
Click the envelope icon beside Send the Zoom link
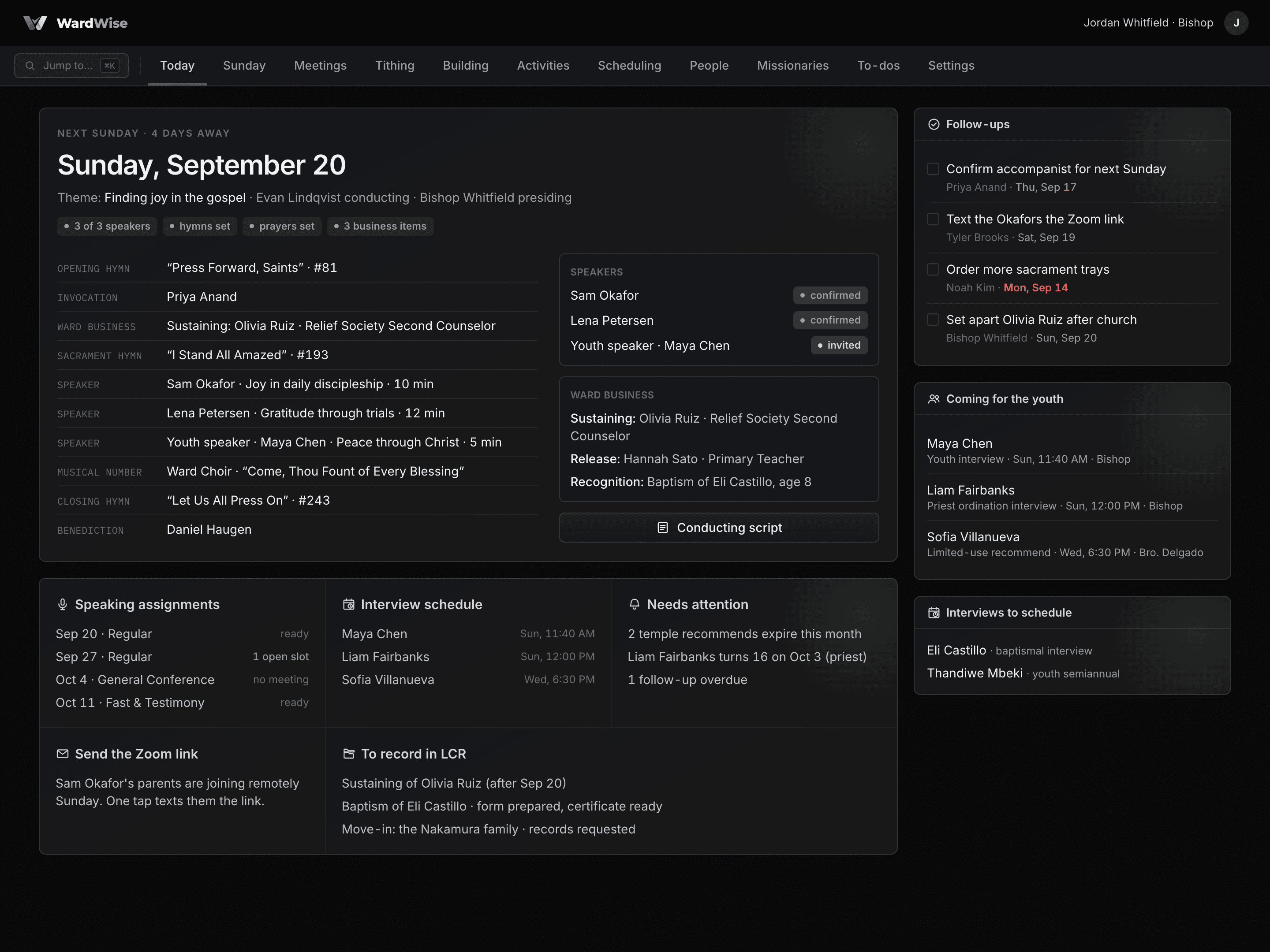[x=63, y=754]
